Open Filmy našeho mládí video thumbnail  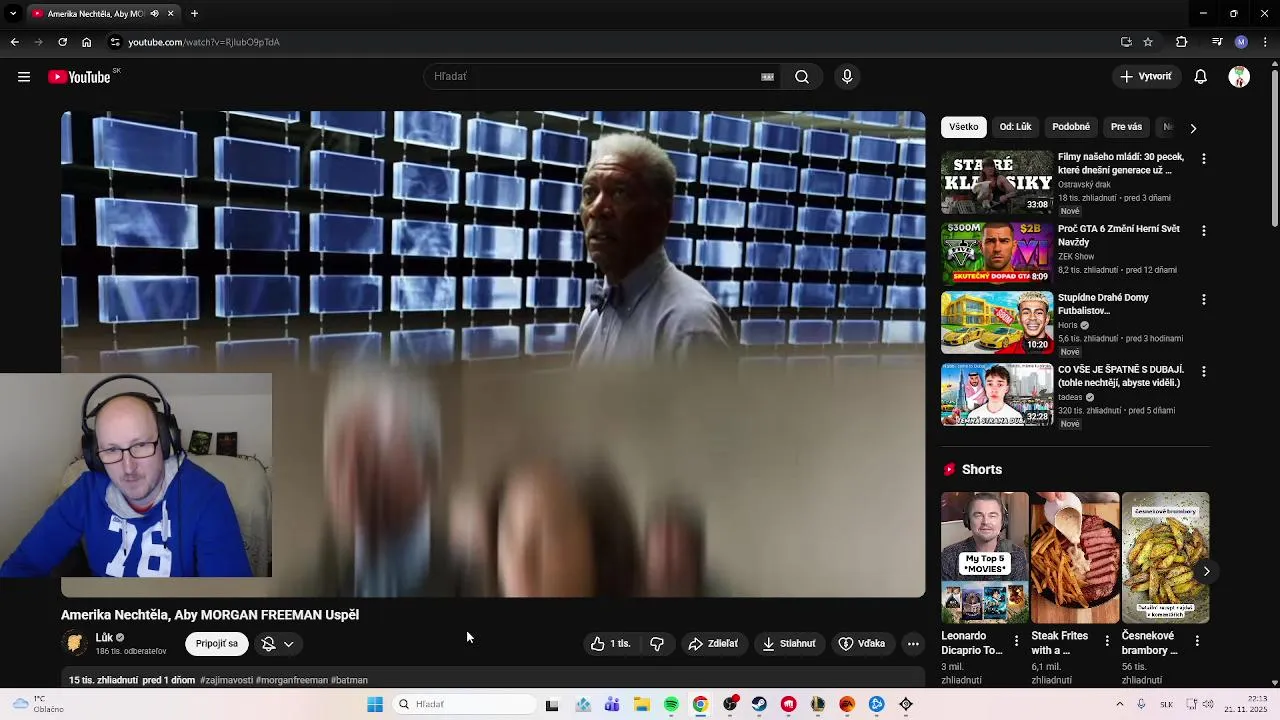[997, 182]
